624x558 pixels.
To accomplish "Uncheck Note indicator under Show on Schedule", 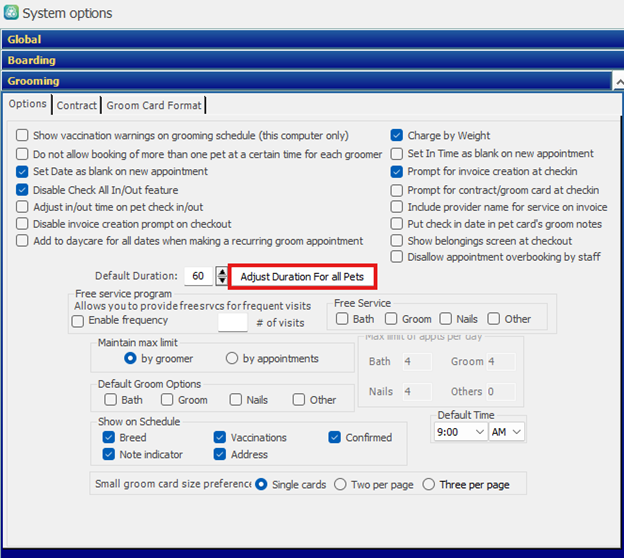I will click(x=109, y=454).
